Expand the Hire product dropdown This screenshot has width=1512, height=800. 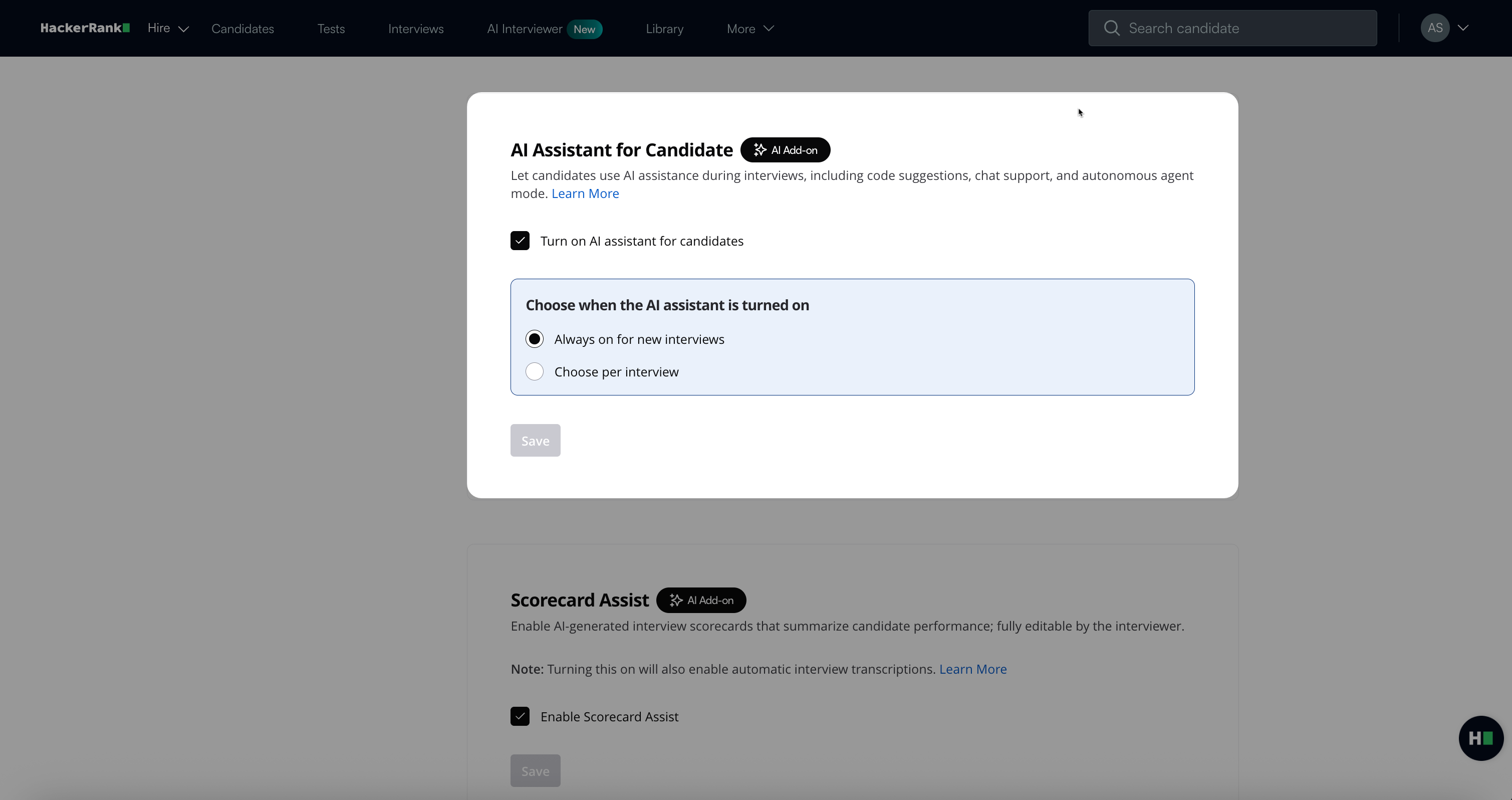click(168, 28)
